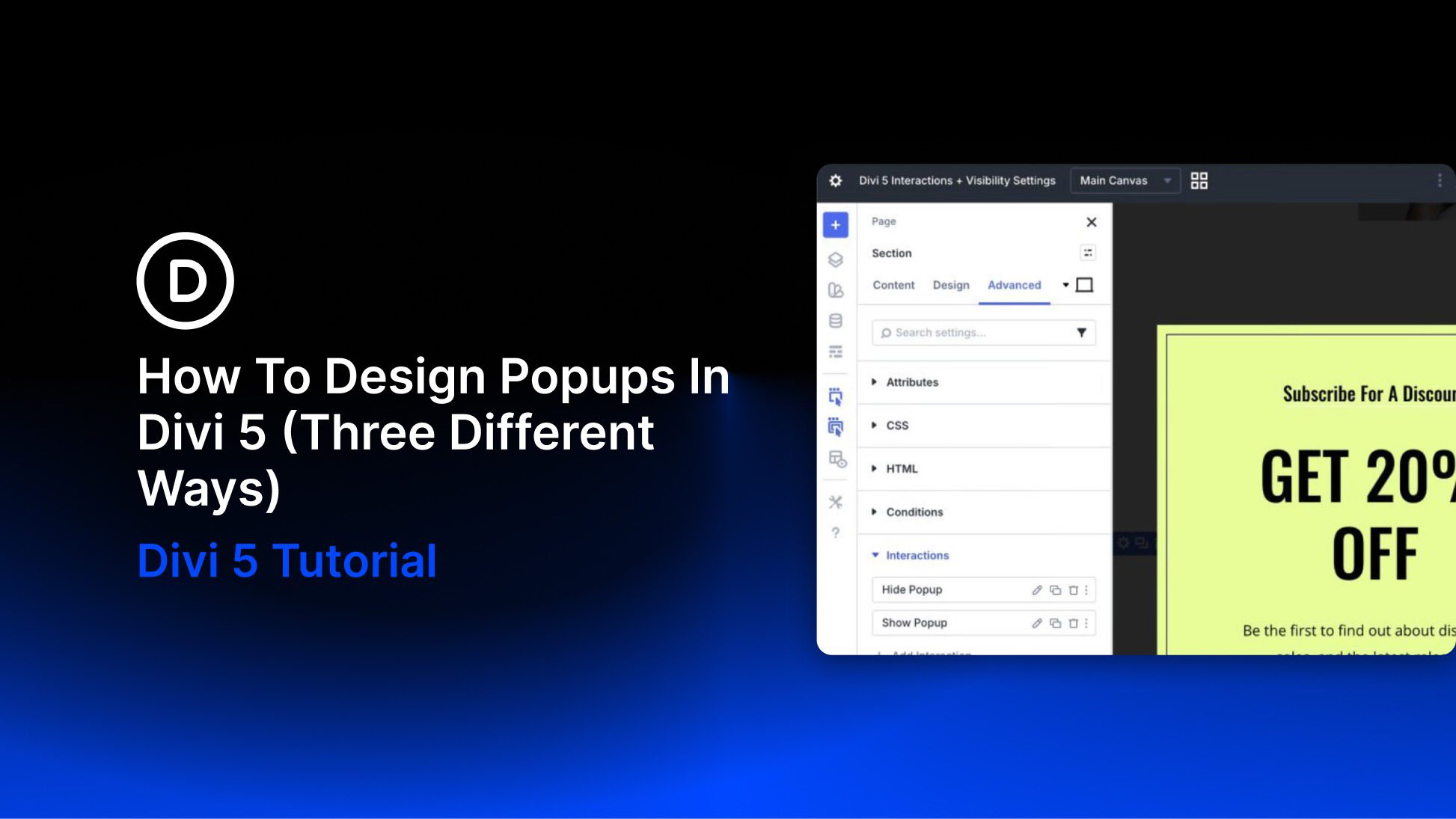This screenshot has width=1456, height=819.
Task: Click the settings gear icon in the top bar
Action: (x=836, y=180)
